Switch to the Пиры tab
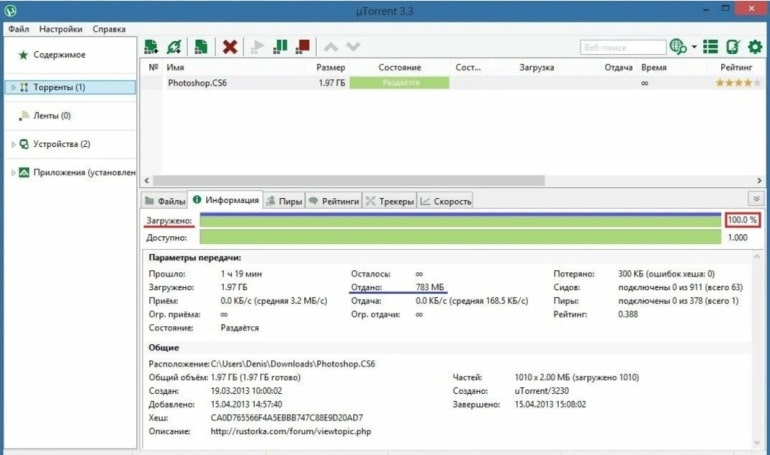This screenshot has width=770, height=455. 284,201
